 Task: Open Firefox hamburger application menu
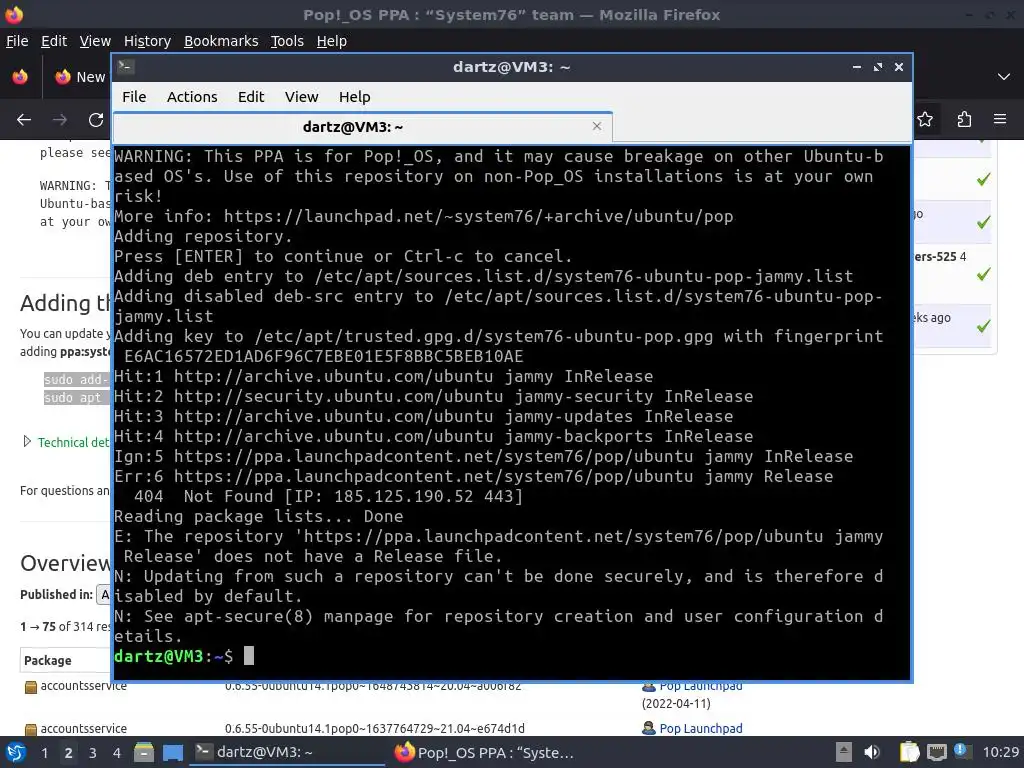pos(1000,120)
